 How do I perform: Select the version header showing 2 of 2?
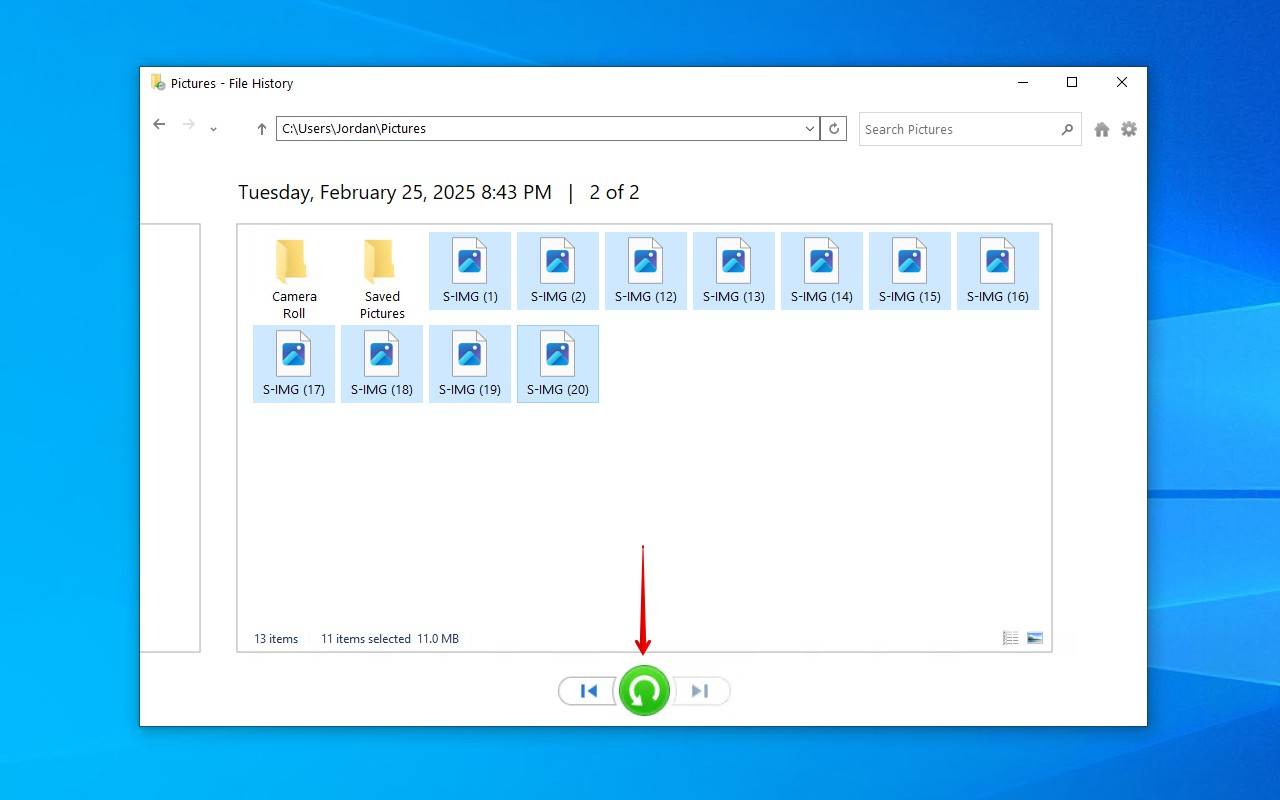(614, 192)
